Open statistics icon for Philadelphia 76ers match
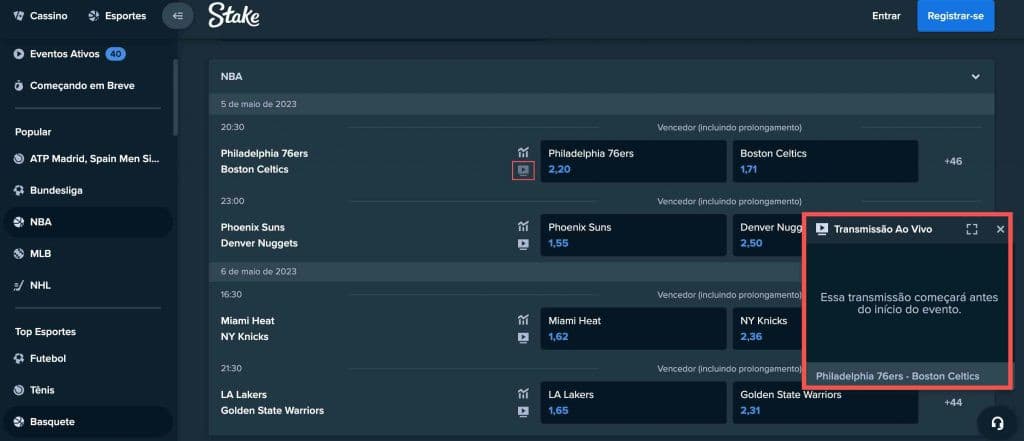The width and height of the screenshot is (1024, 441). point(522,153)
